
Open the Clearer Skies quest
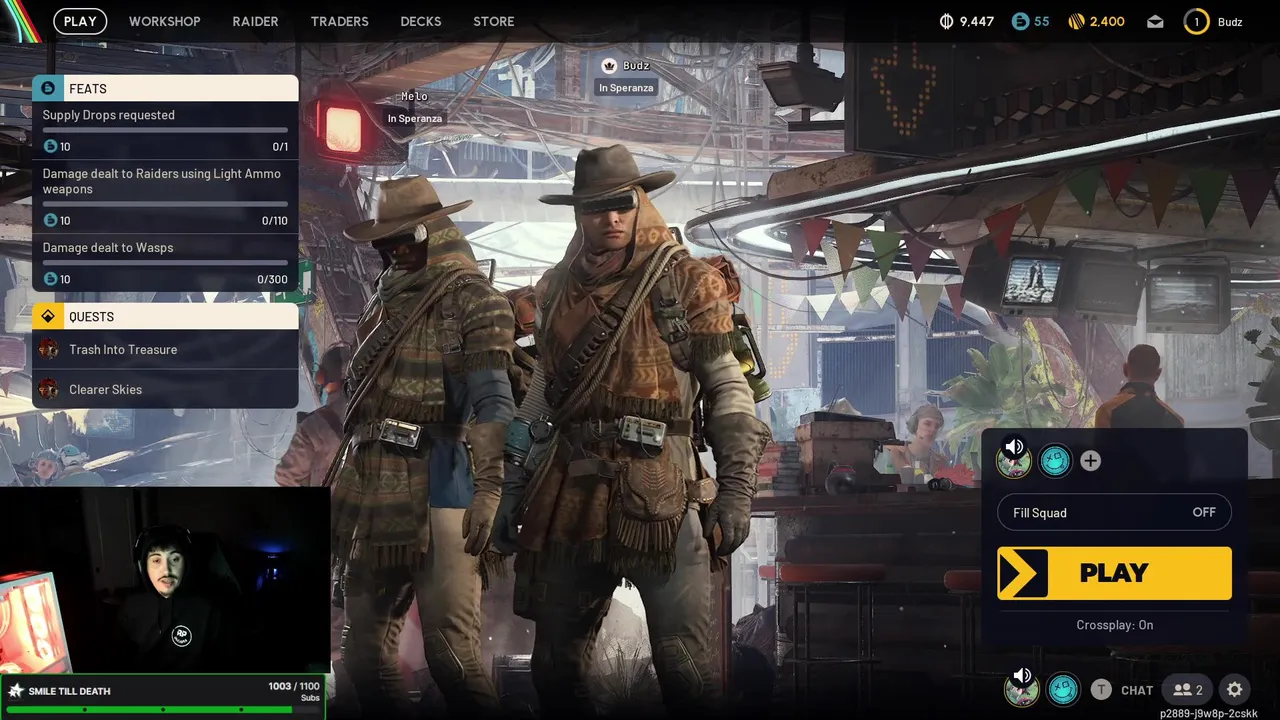pyautogui.click(x=165, y=389)
